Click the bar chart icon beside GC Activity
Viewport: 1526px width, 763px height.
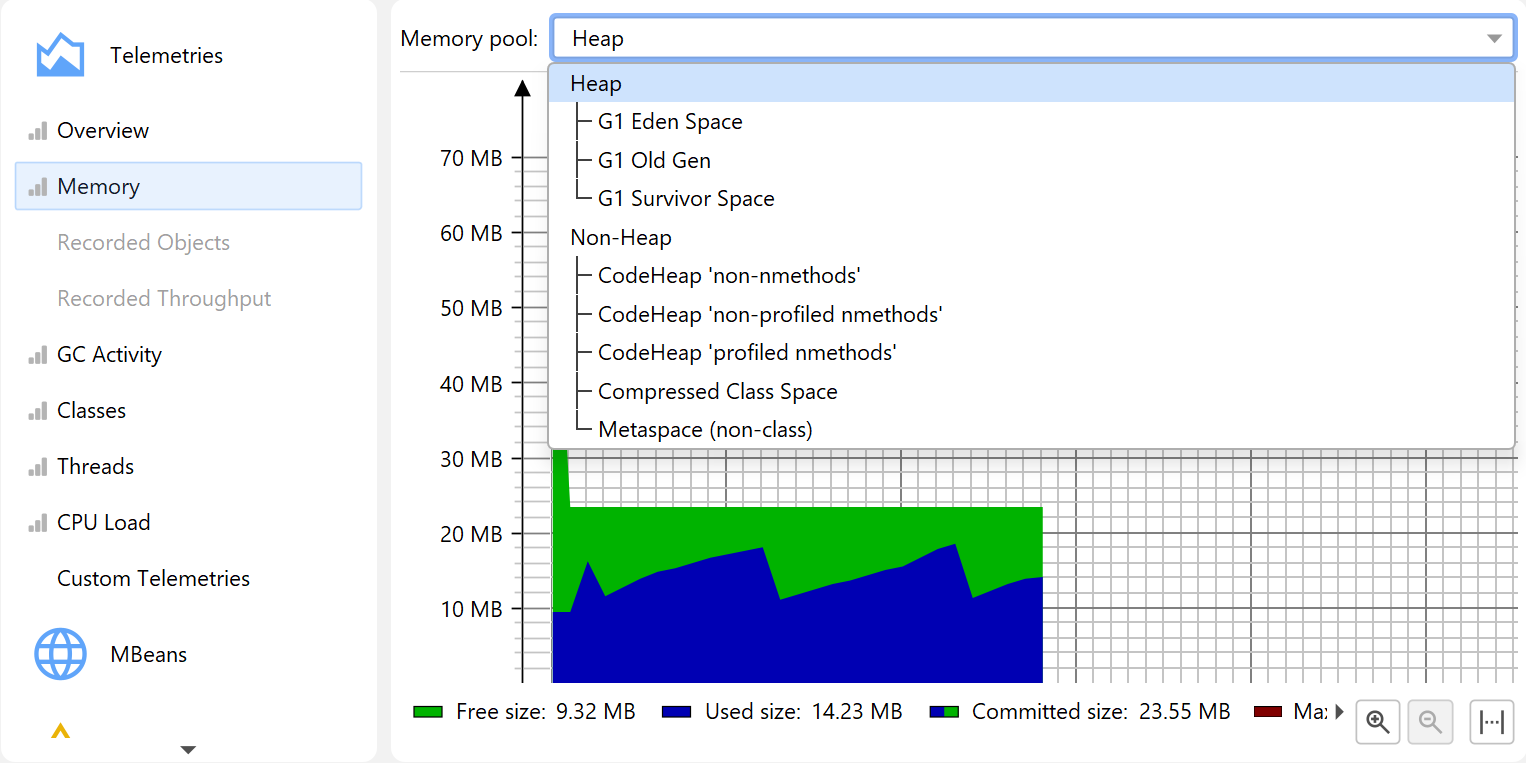click(38, 355)
